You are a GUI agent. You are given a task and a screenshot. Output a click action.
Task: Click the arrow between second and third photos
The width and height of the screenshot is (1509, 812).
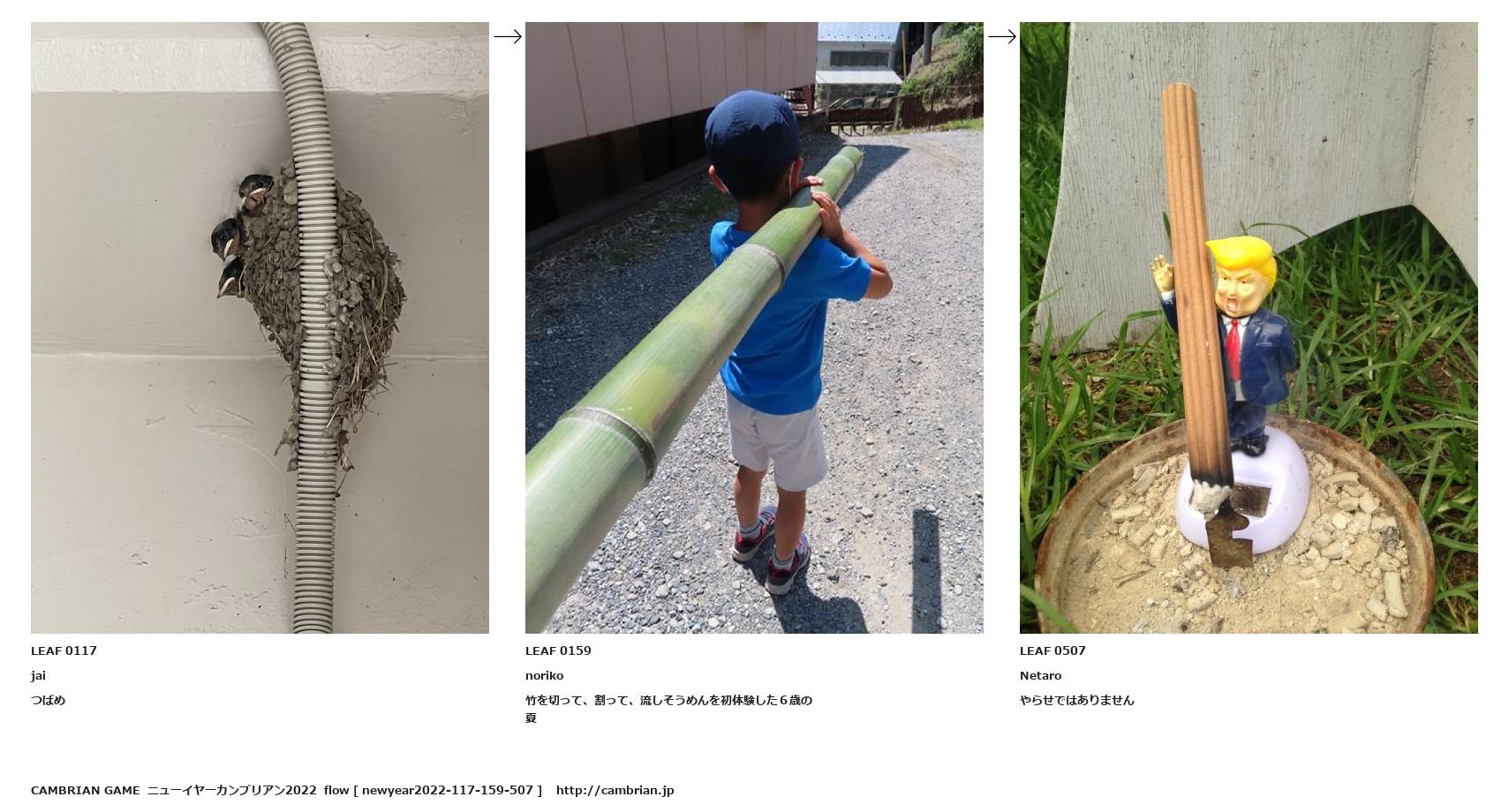coord(1001,36)
